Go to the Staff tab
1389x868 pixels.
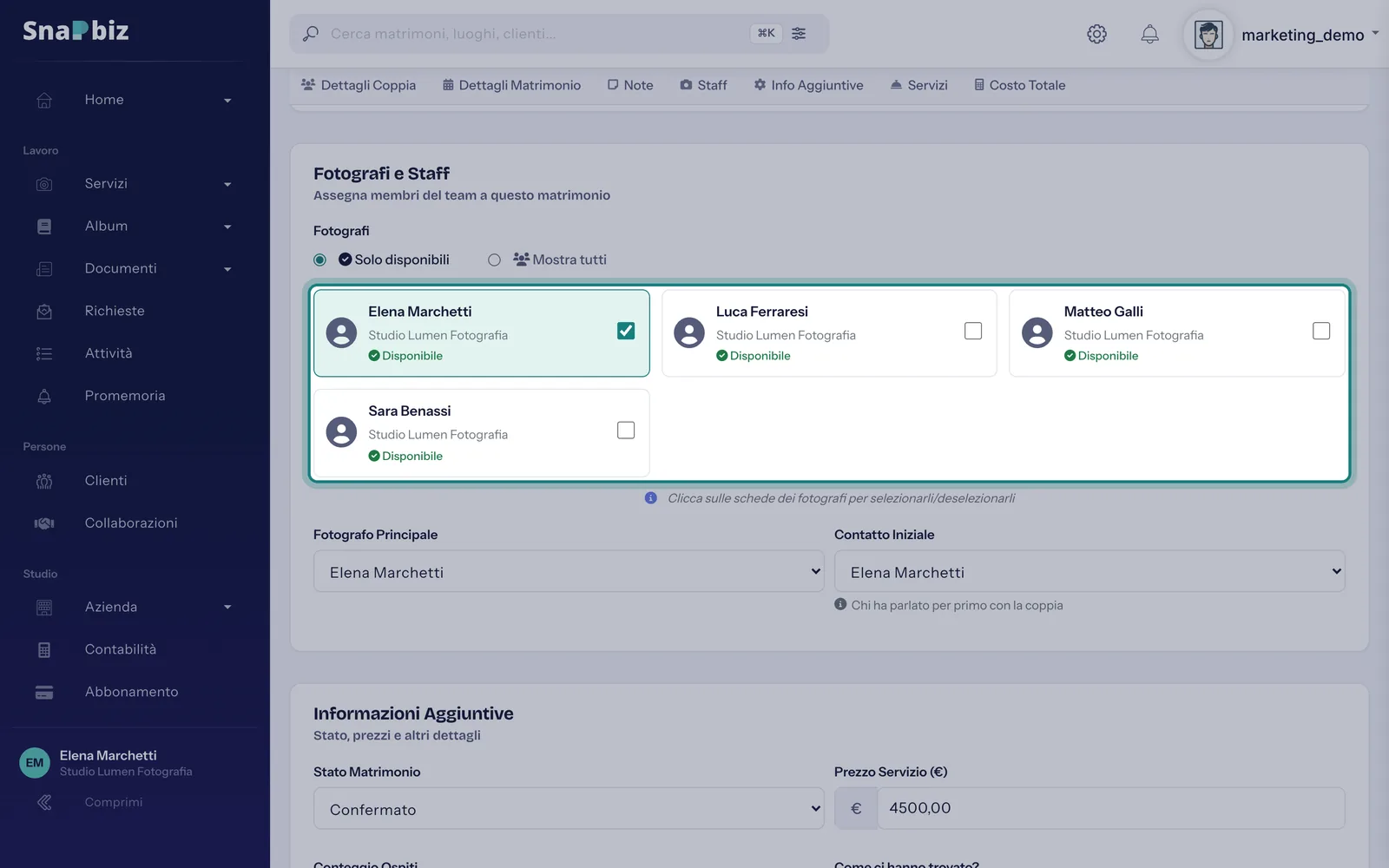coord(703,85)
